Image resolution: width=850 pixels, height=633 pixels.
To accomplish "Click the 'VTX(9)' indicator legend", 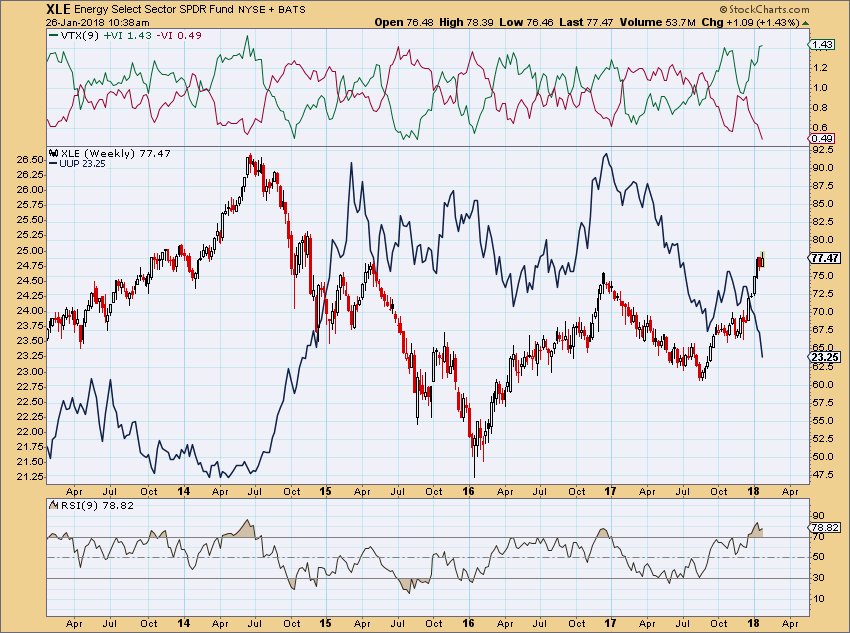I will tap(79, 35).
